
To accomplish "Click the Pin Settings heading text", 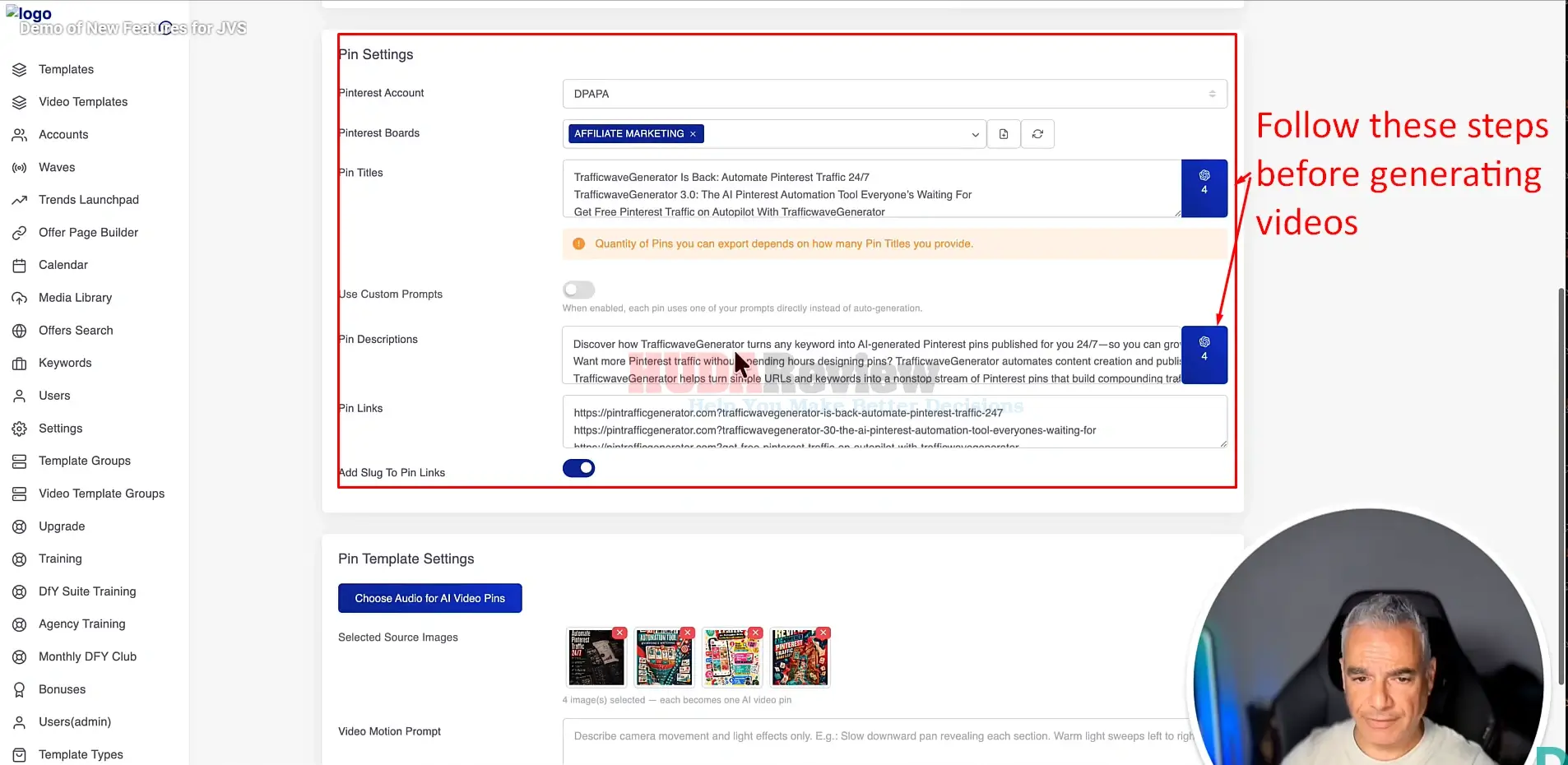I will [x=376, y=54].
